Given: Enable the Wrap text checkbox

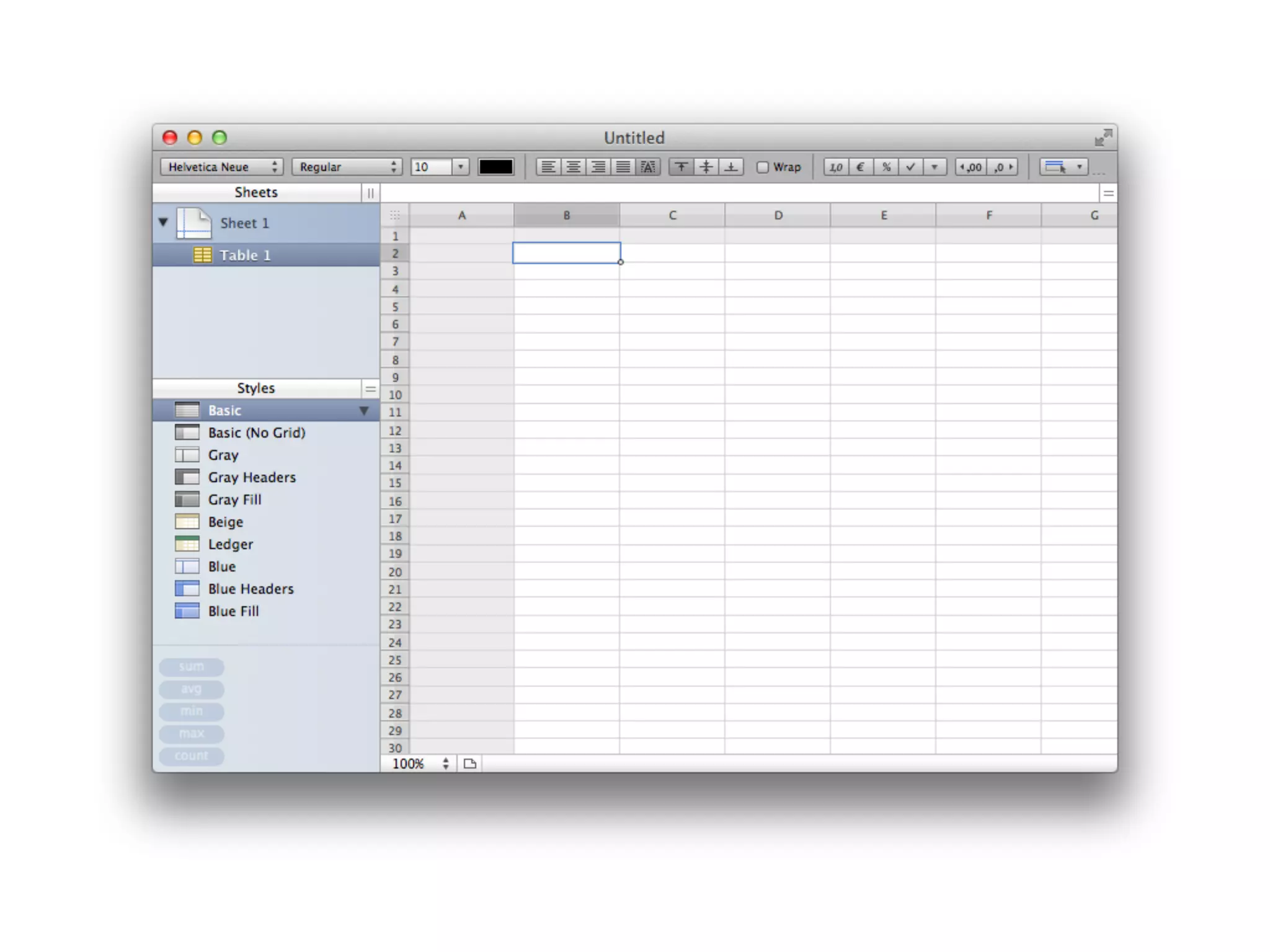Looking at the screenshot, I should click(763, 167).
